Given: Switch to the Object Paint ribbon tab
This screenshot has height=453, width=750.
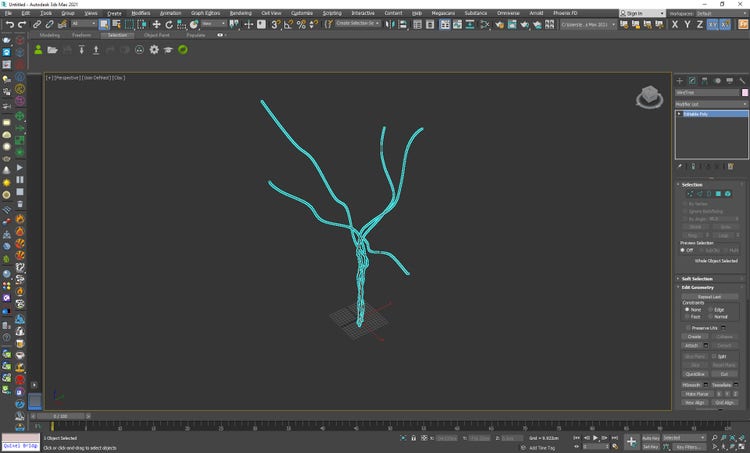Looking at the screenshot, I should click(157, 35).
